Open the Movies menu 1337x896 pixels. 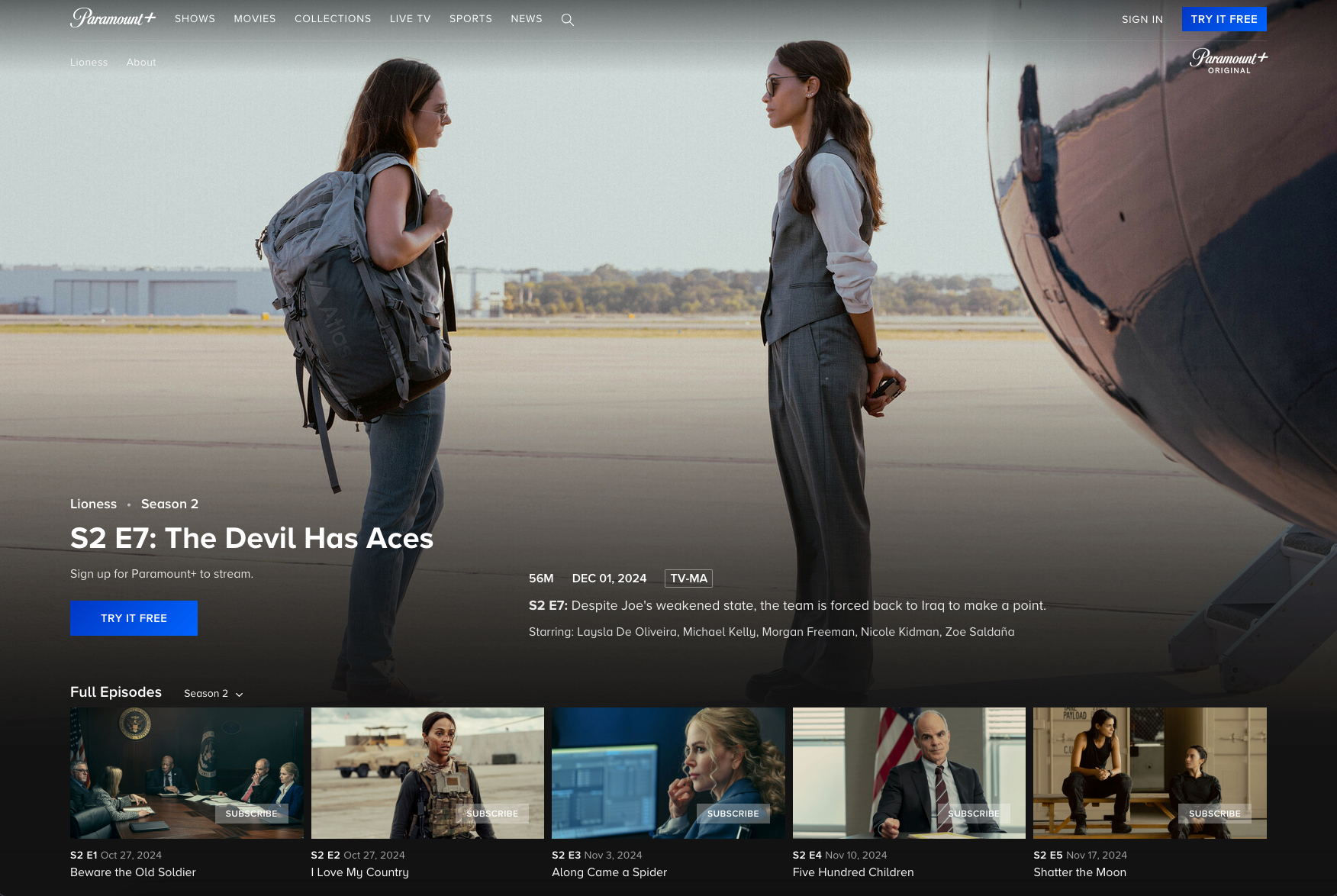[255, 19]
